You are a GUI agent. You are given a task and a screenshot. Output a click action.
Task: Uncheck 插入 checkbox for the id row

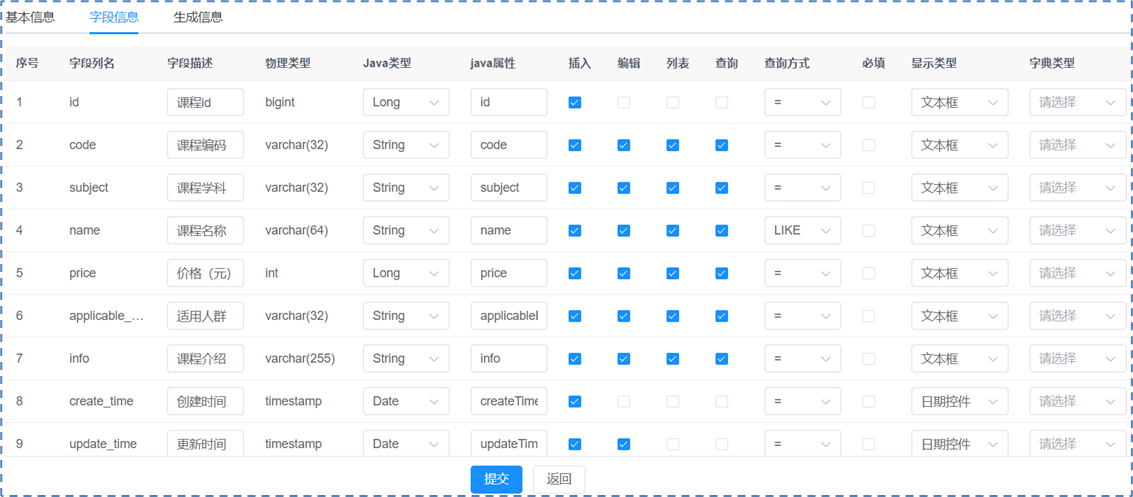pos(575,102)
